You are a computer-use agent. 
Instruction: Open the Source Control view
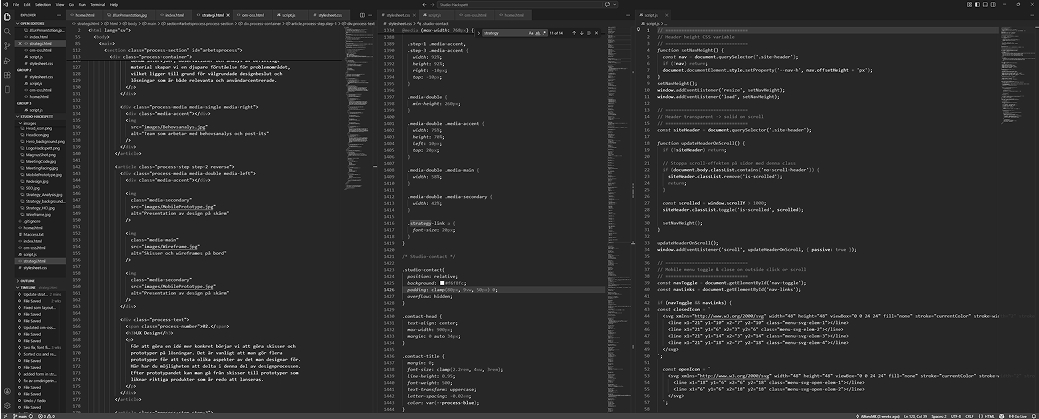[x=7, y=46]
